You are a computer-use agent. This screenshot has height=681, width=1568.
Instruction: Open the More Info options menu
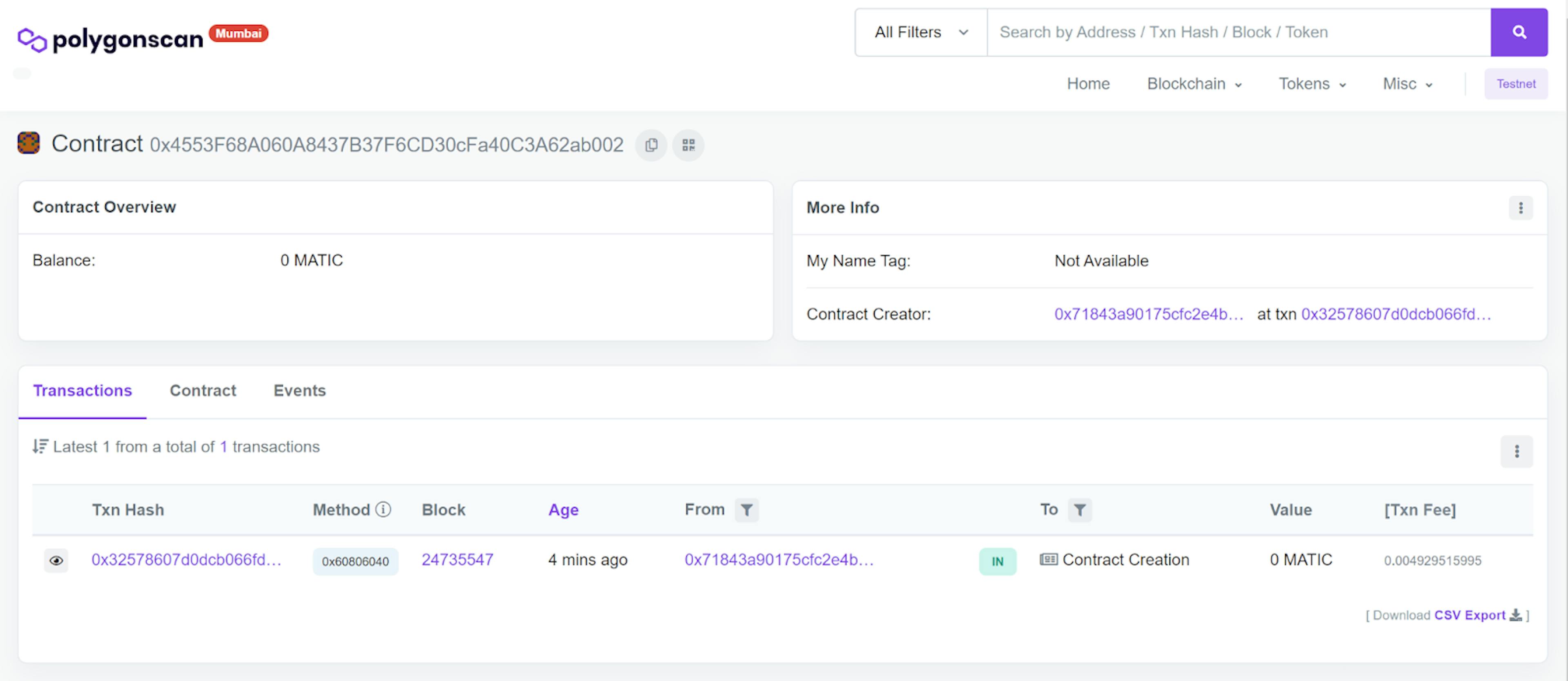click(x=1521, y=208)
